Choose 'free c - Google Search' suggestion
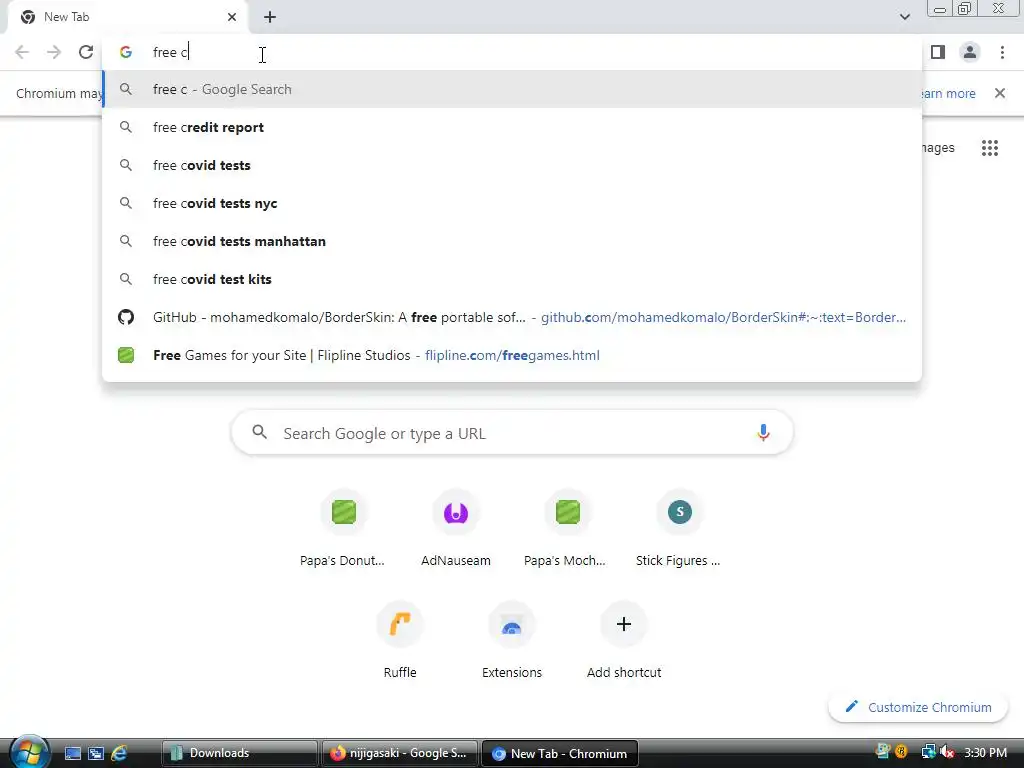This screenshot has width=1024, height=768. (x=512, y=89)
